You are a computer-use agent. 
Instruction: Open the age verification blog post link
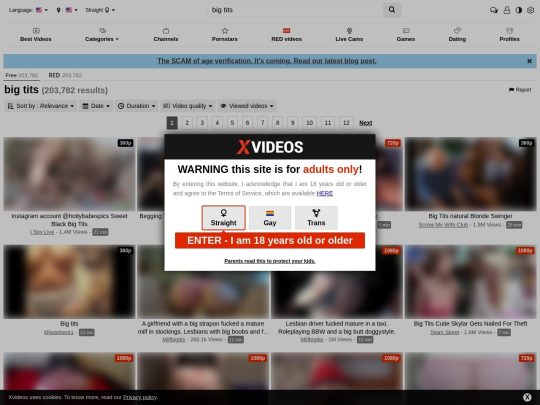pyautogui.click(x=267, y=61)
